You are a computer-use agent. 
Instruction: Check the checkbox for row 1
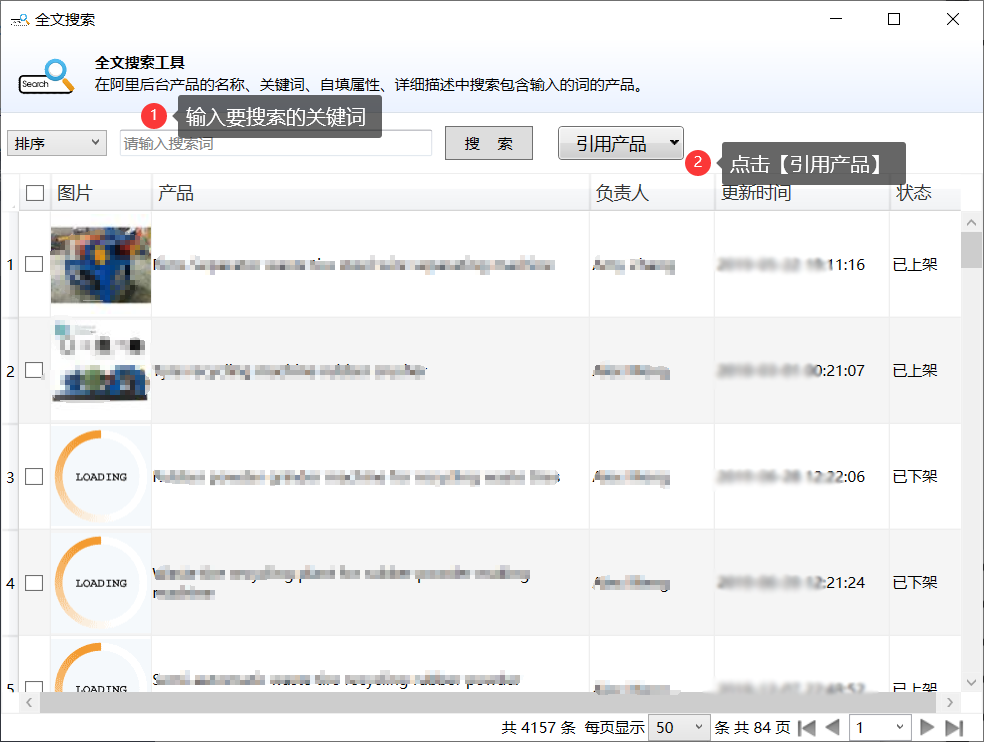point(34,264)
